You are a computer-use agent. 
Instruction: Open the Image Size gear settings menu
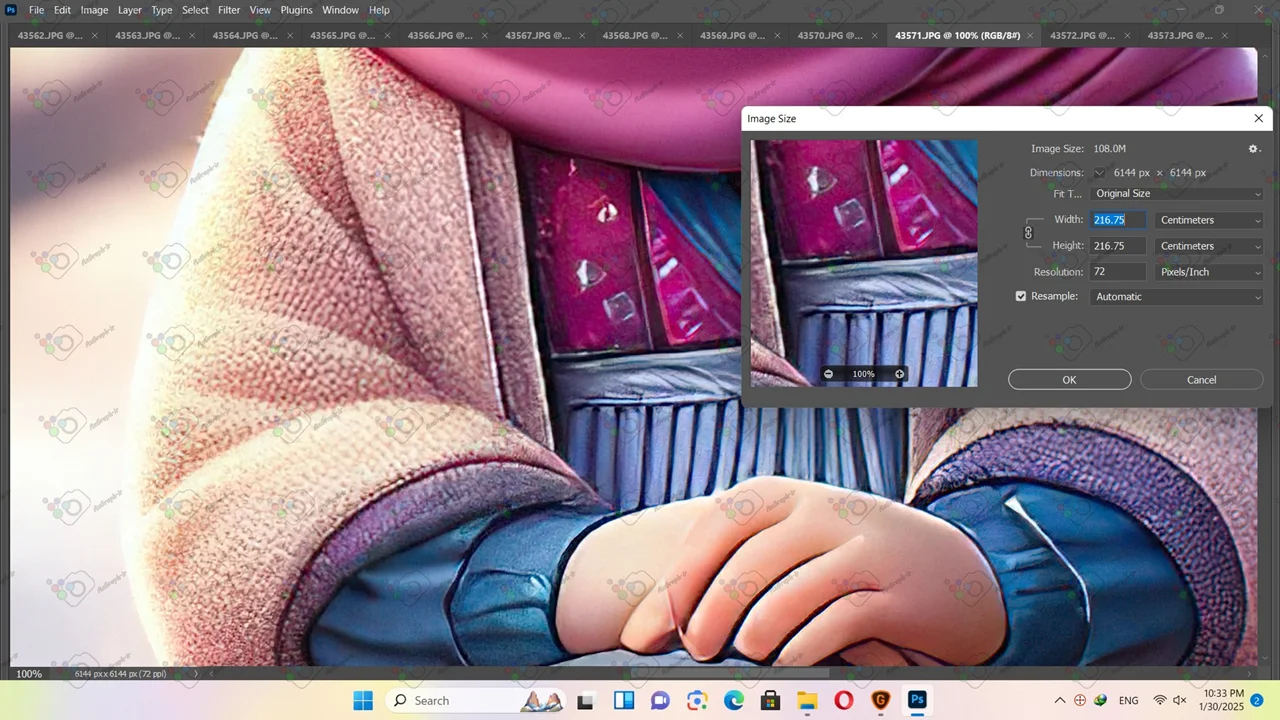click(x=1253, y=149)
